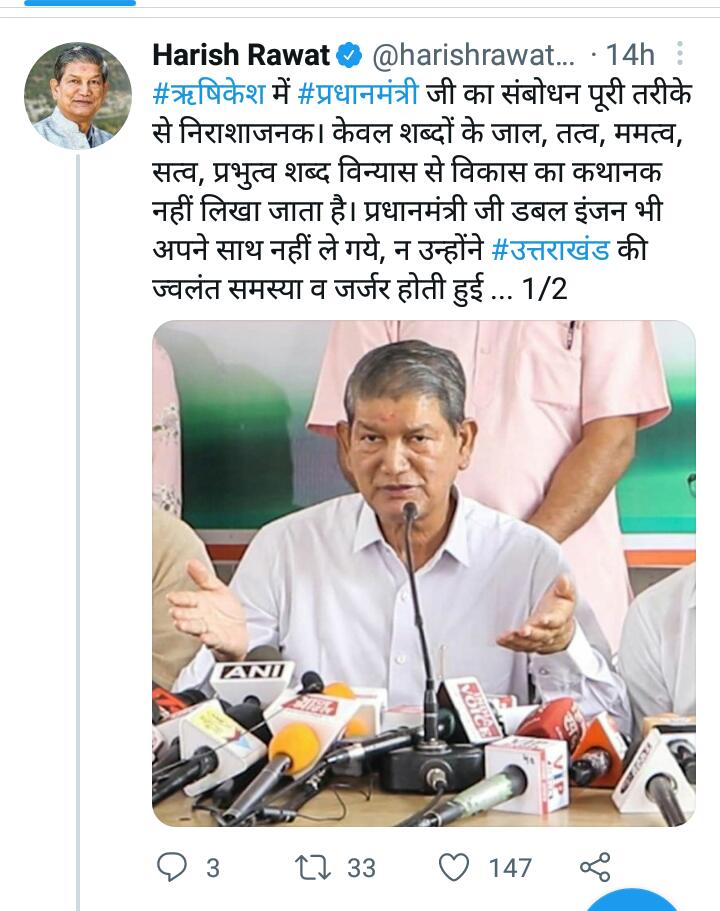Viewport: 720px width, 911px height.
Task: Click the retweet count 33
Action: 361,868
